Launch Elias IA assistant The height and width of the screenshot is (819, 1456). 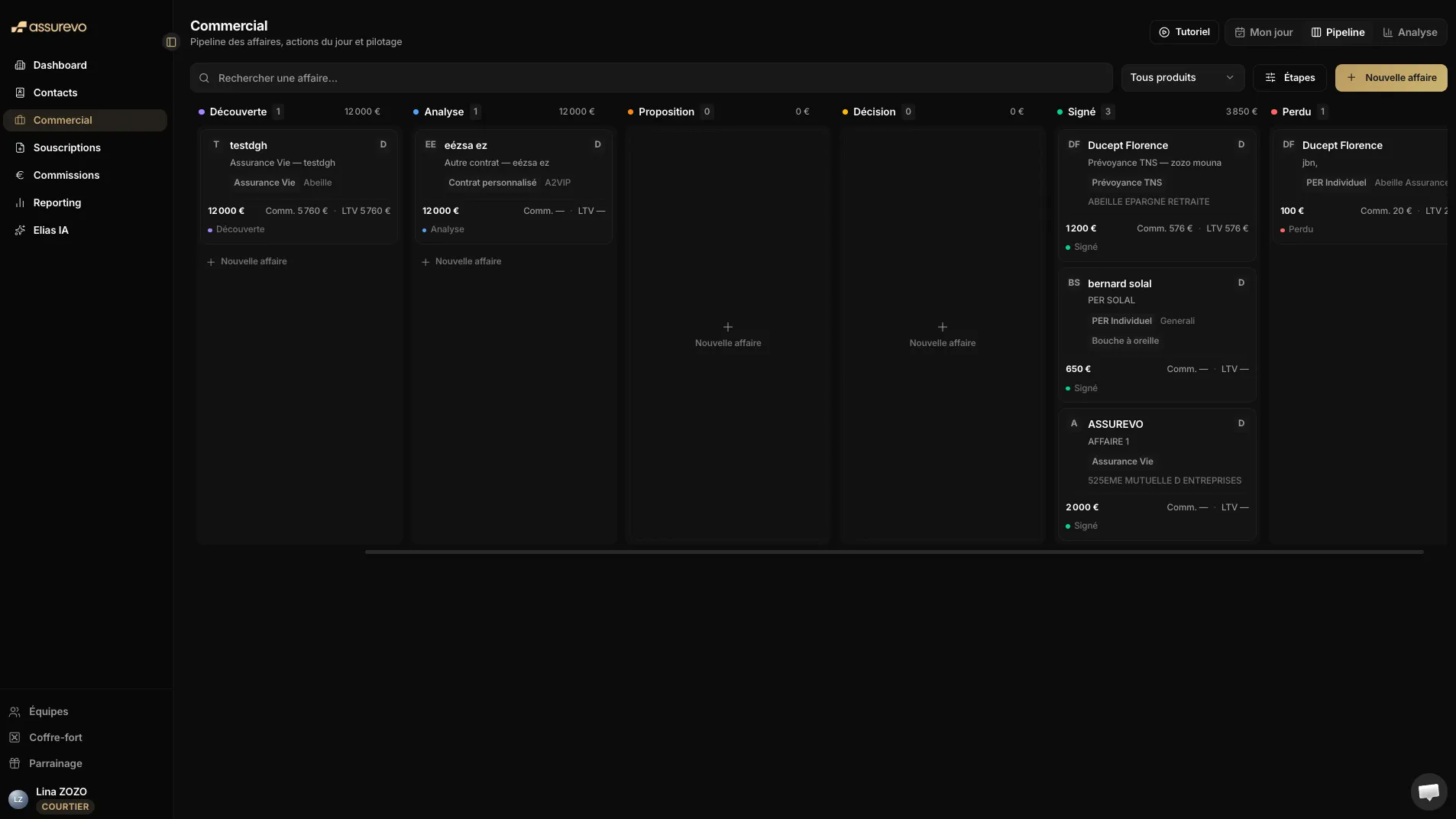coord(86,230)
